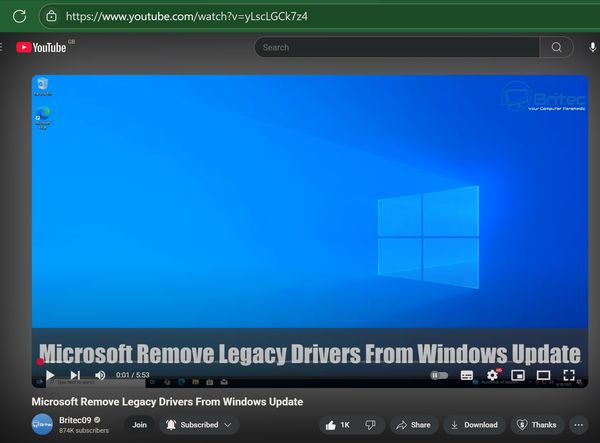Enter full screen mode
600x443 pixels.
[569, 375]
